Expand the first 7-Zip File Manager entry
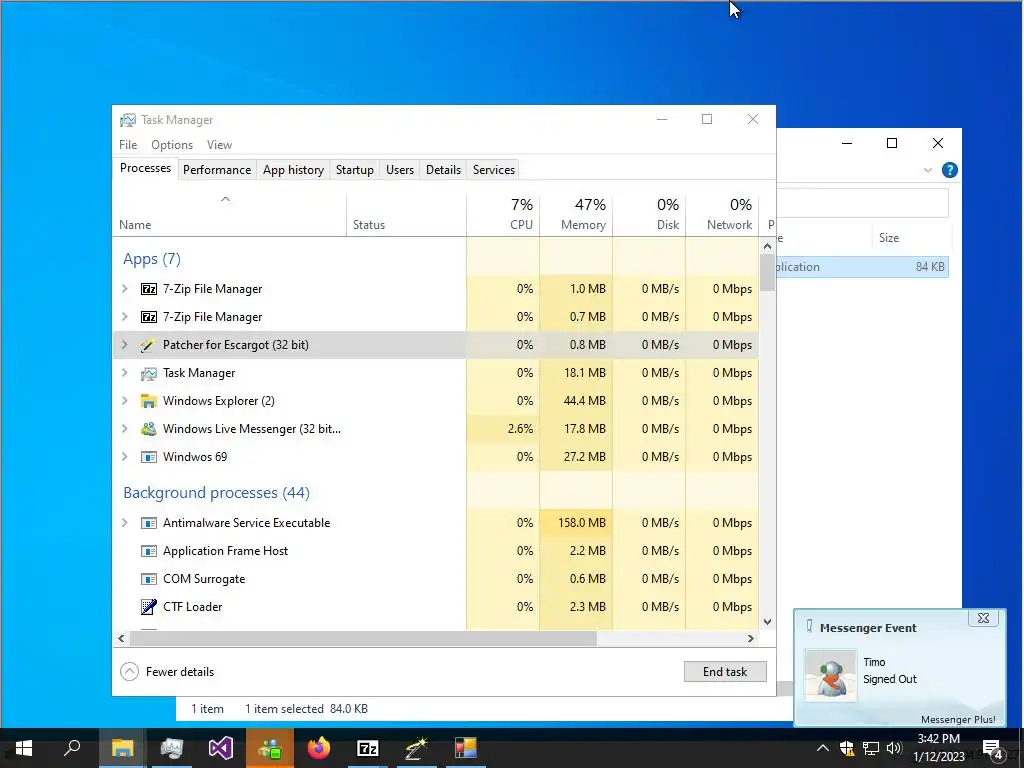The width and height of the screenshot is (1024, 768). pos(125,289)
